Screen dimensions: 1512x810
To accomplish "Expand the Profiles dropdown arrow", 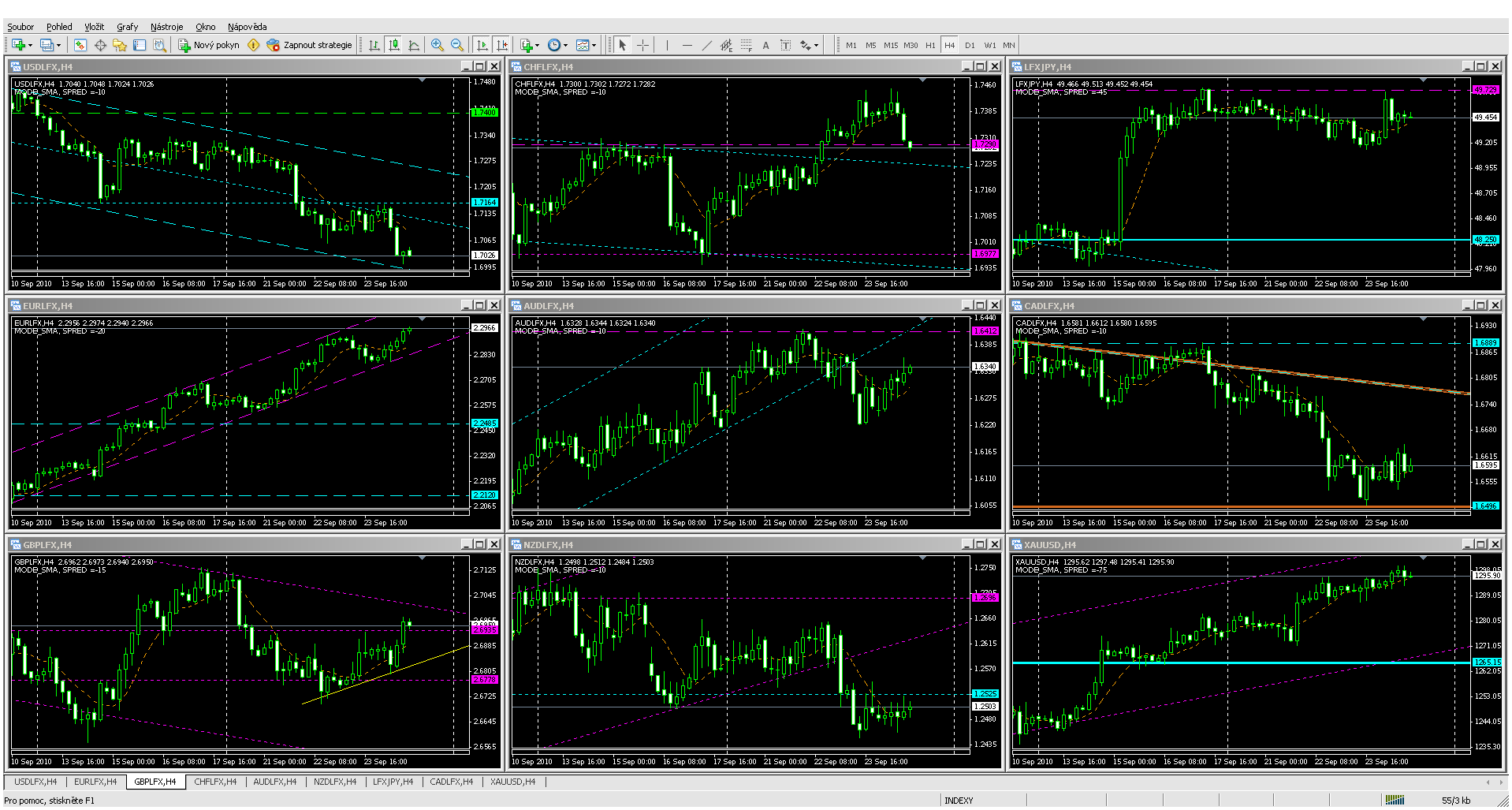I will click(58, 46).
